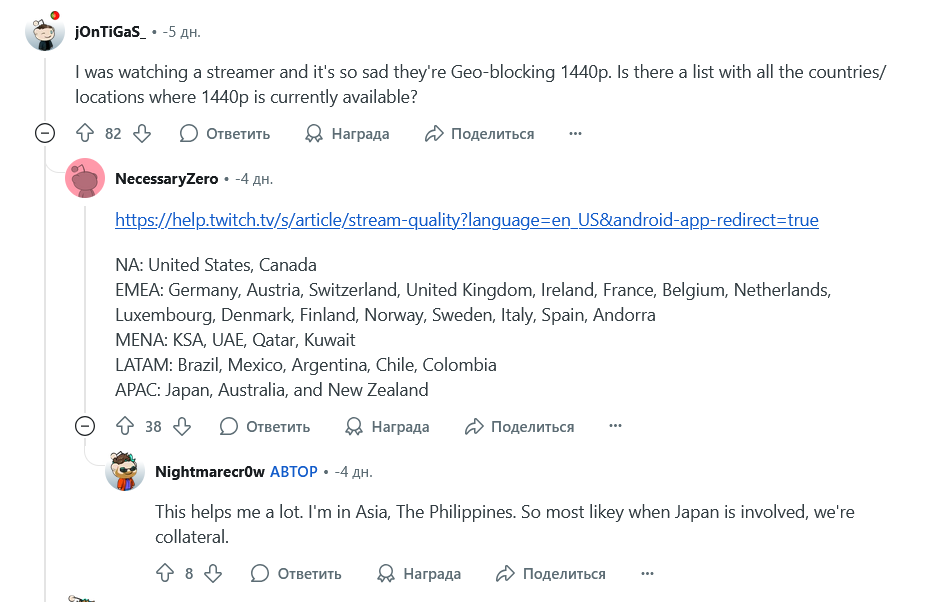Open NecessaryZero's profile via username
Viewport: 944px width, 602px height.
166,179
